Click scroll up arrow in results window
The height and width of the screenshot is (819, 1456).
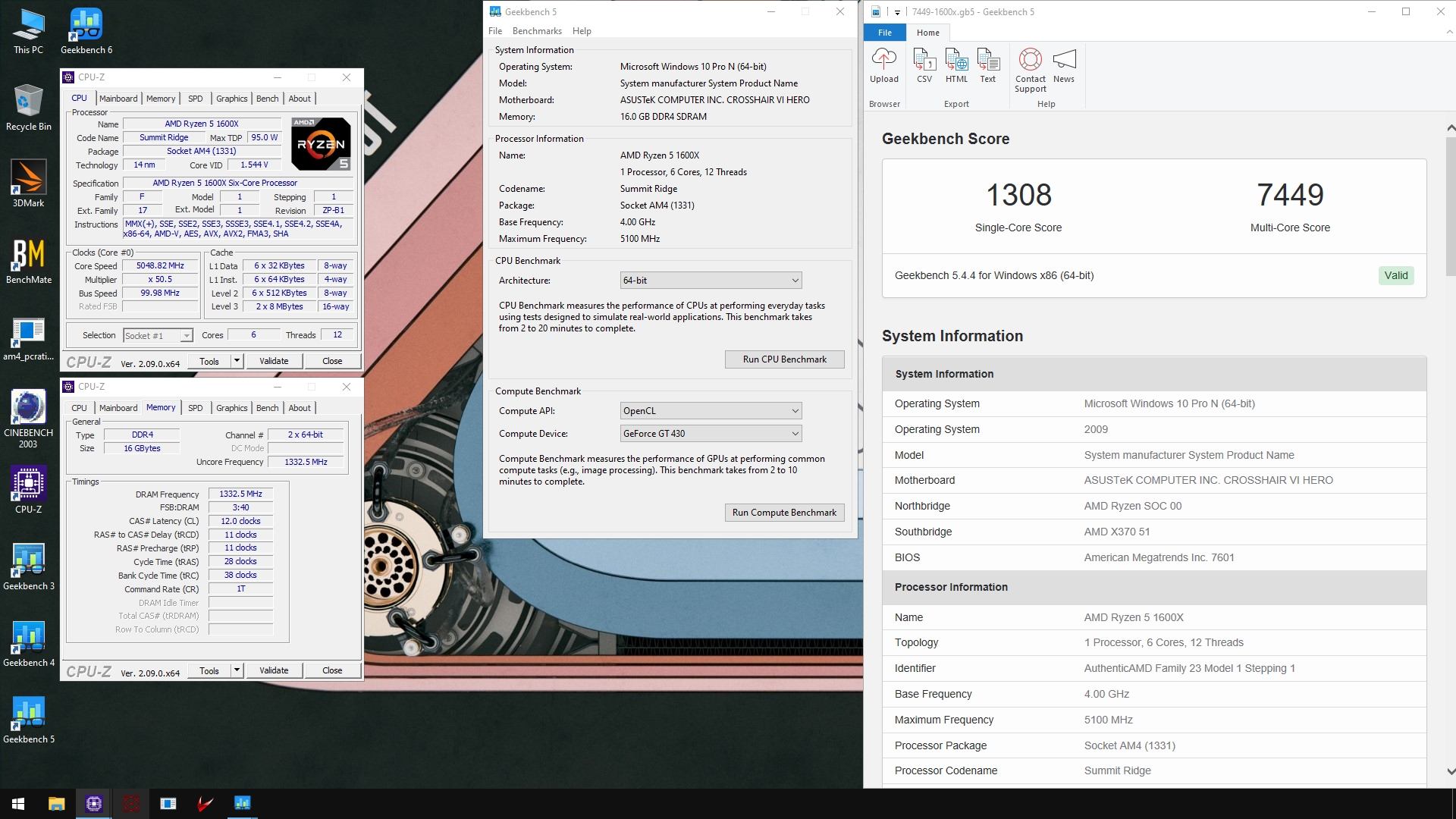tap(1450, 128)
